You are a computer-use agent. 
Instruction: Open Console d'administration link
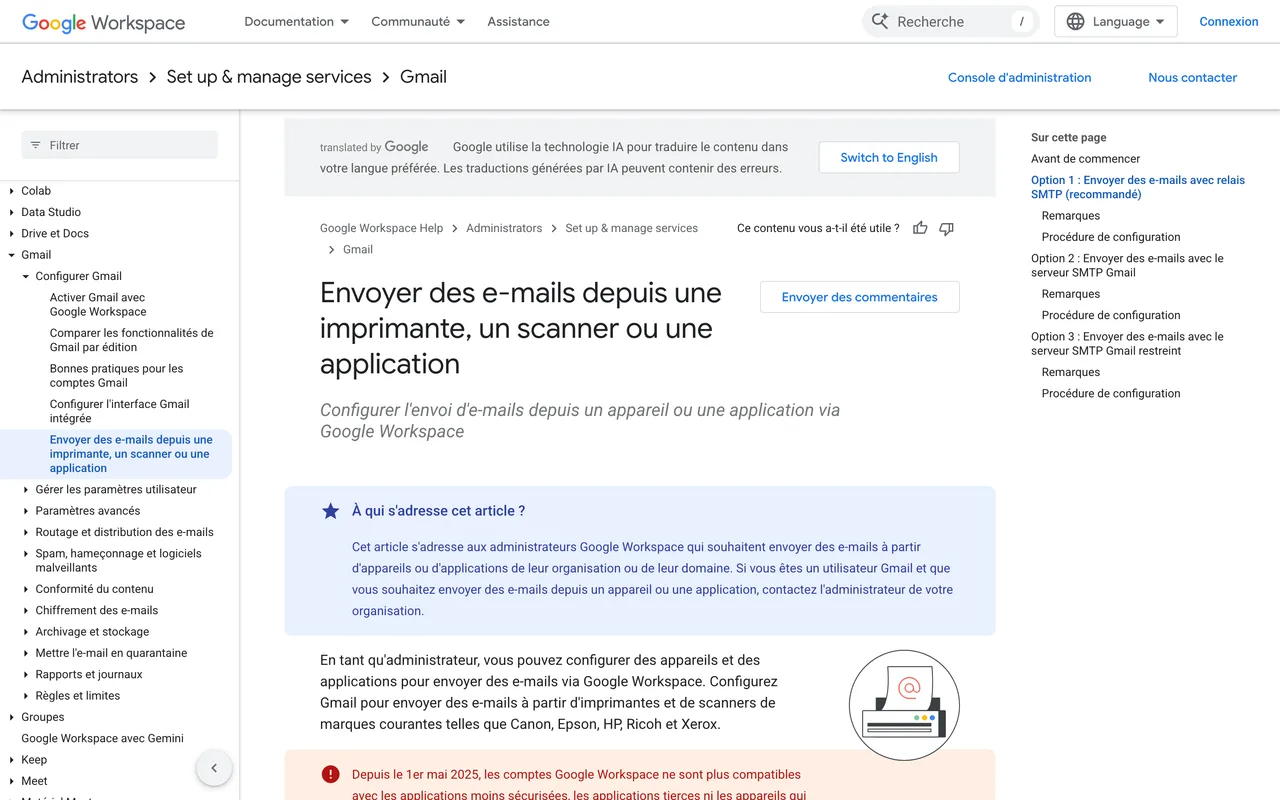(1019, 77)
